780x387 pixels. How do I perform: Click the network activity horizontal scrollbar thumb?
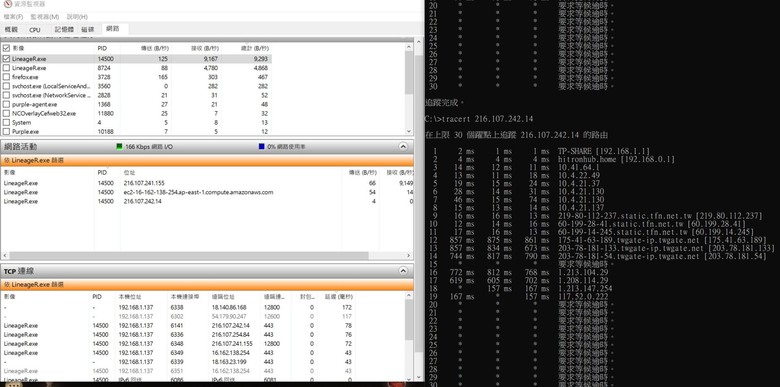pyautogui.click(x=189, y=256)
